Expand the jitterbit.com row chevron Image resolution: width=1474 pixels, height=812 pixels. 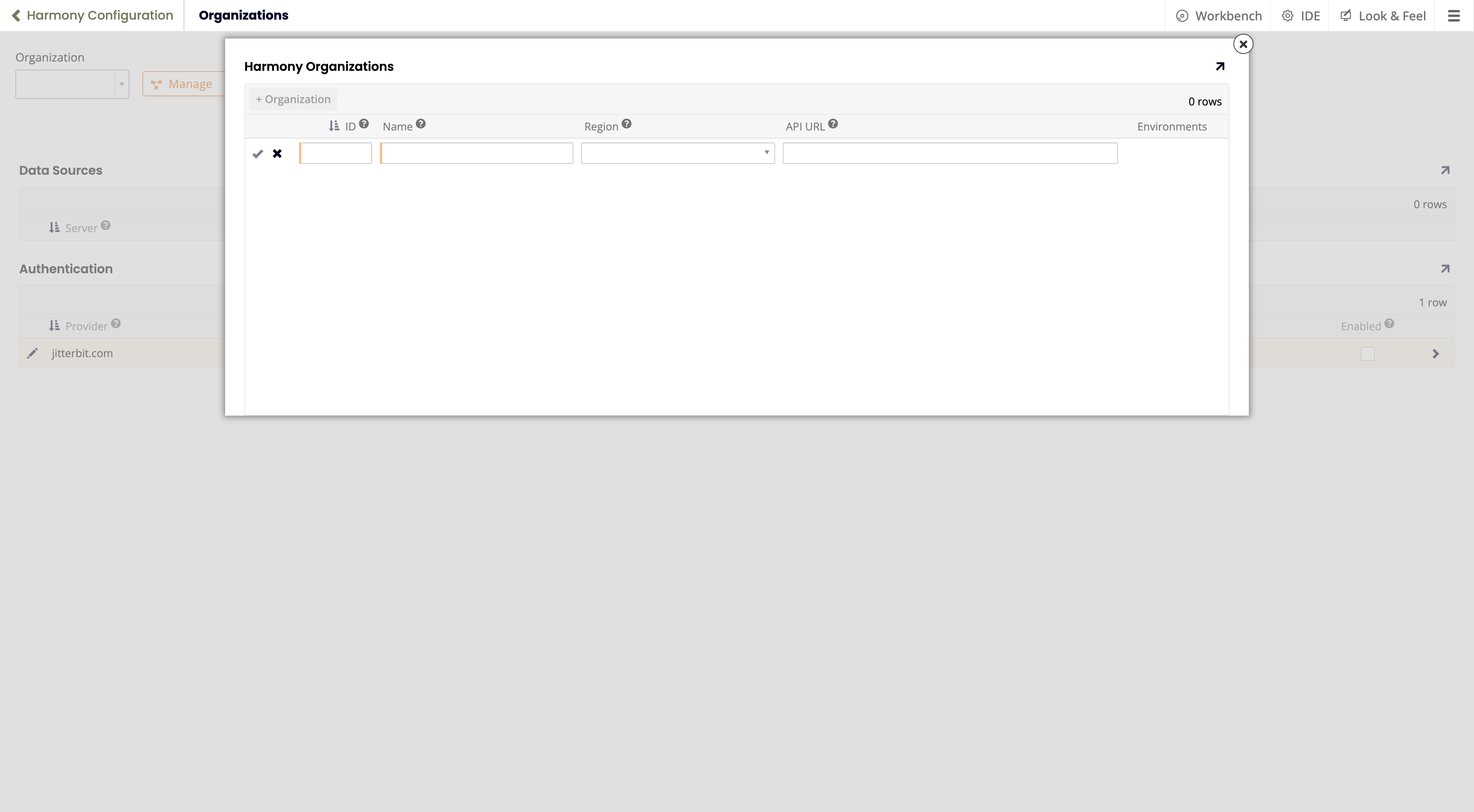pos(1435,354)
